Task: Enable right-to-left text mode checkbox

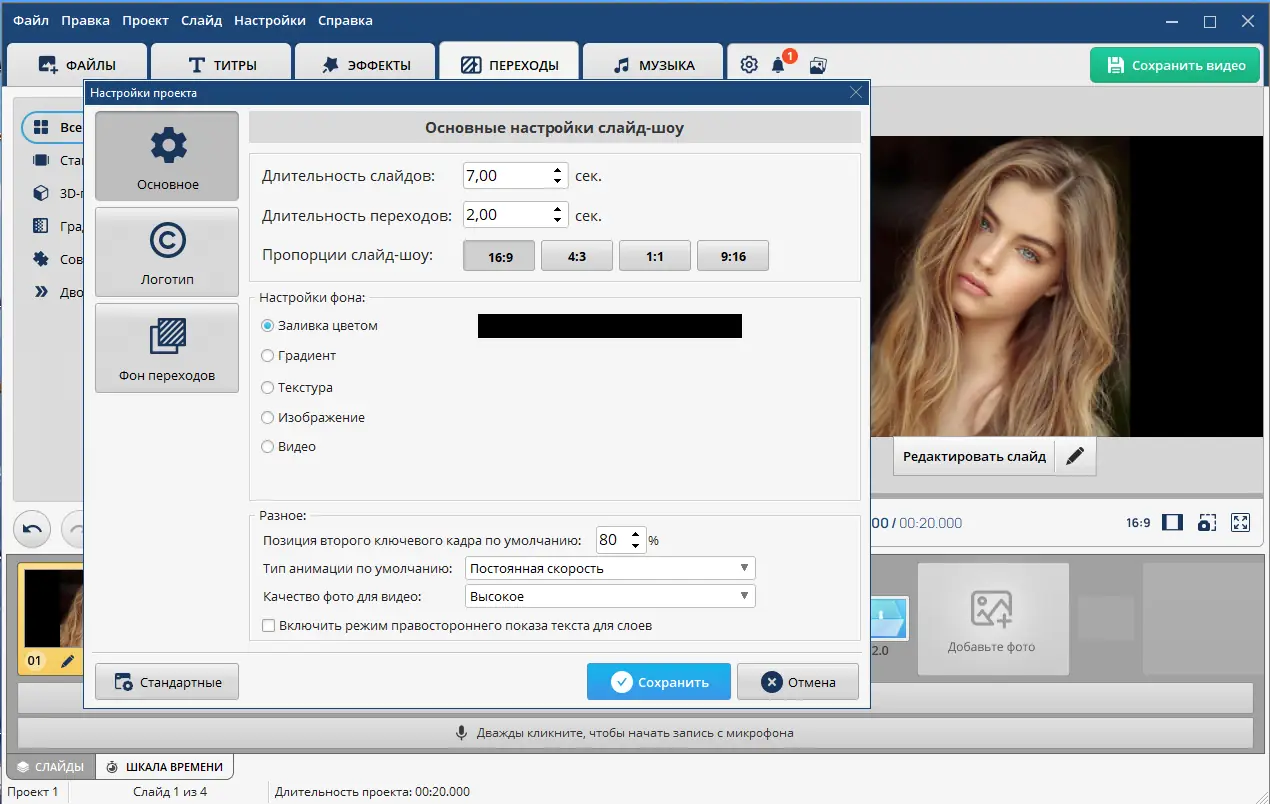Action: coord(268,626)
